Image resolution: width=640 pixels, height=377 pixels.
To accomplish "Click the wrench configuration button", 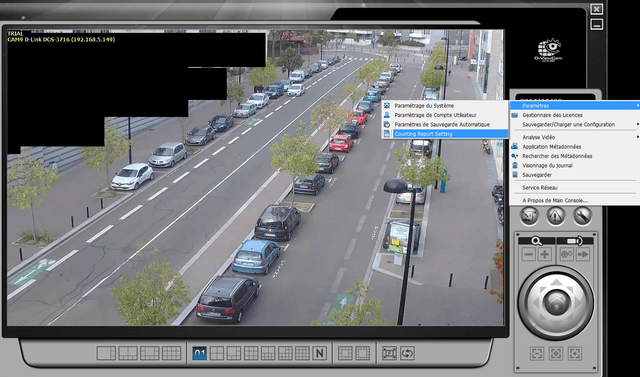I will (582, 216).
